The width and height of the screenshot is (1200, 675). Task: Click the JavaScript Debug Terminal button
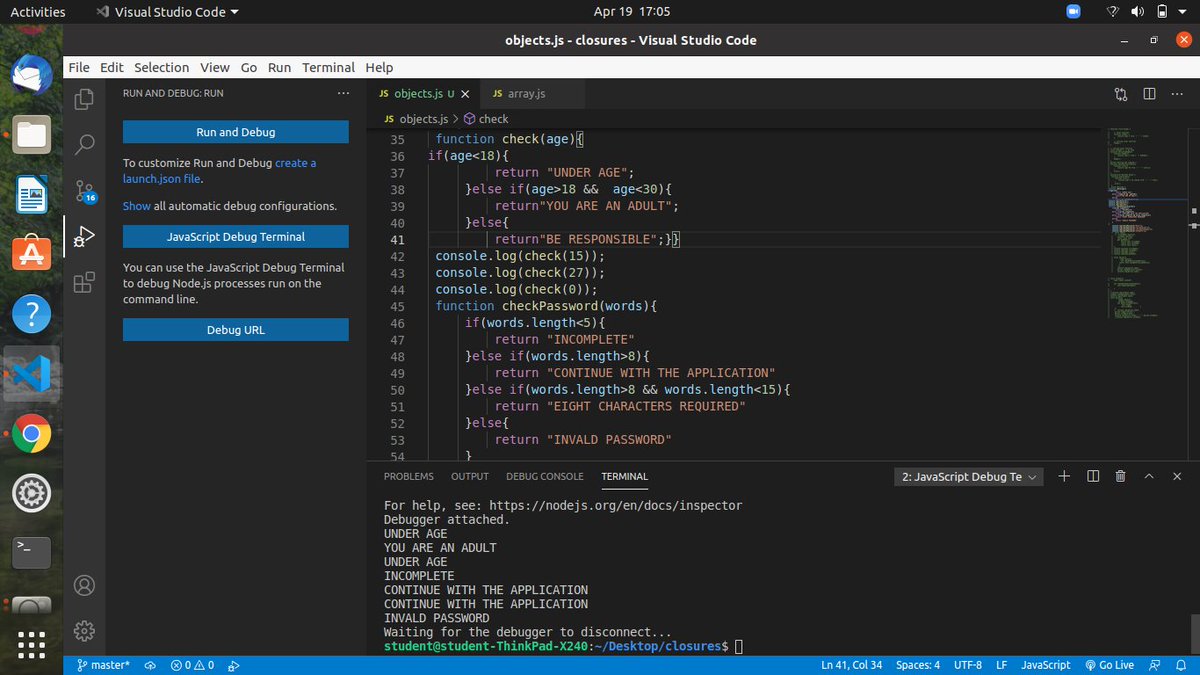236,237
